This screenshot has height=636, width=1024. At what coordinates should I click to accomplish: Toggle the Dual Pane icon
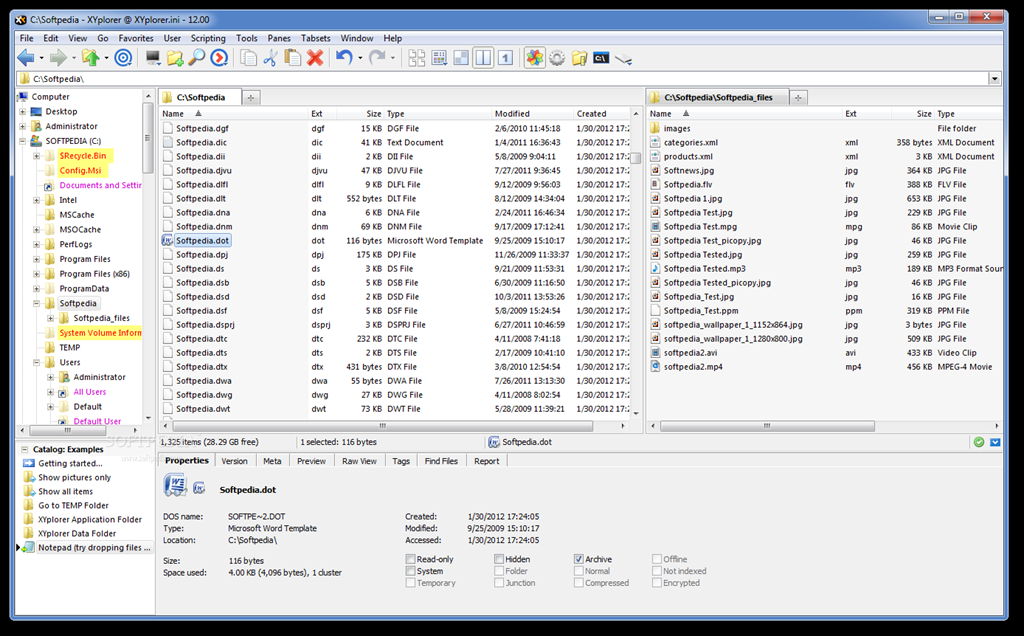[483, 58]
